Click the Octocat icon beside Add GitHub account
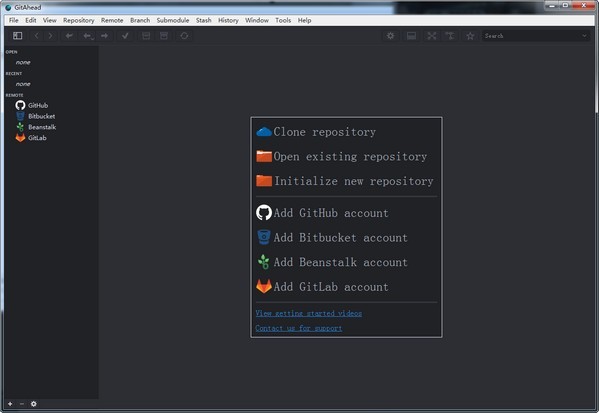This screenshot has height=413, width=599. (x=264, y=213)
